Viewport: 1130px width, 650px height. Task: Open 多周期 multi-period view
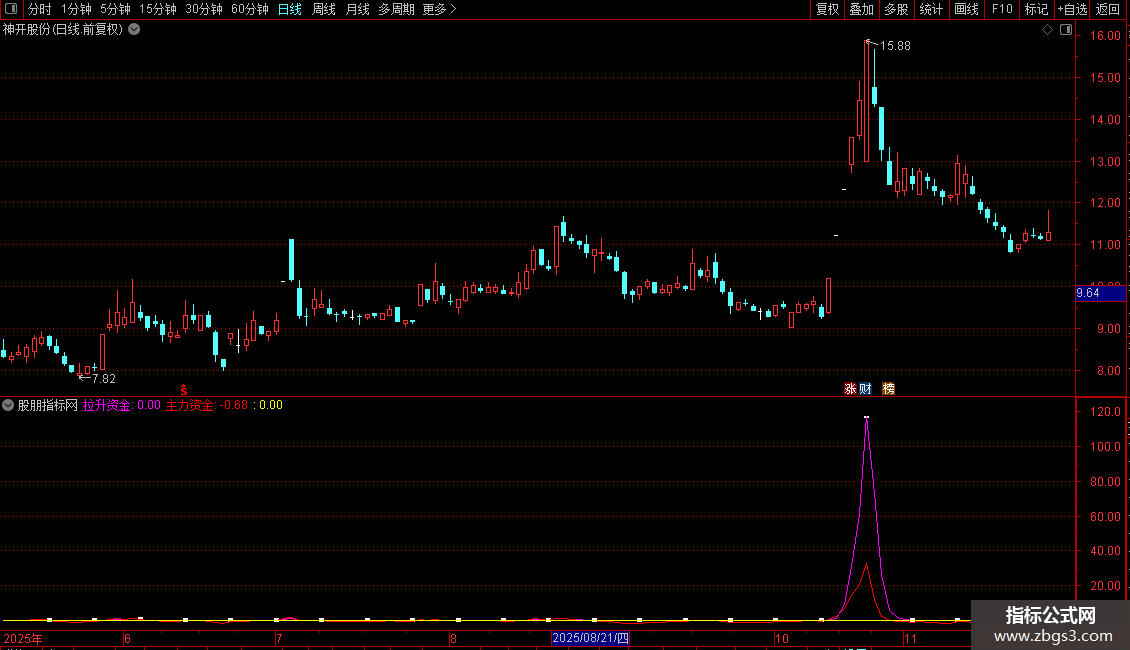point(396,9)
